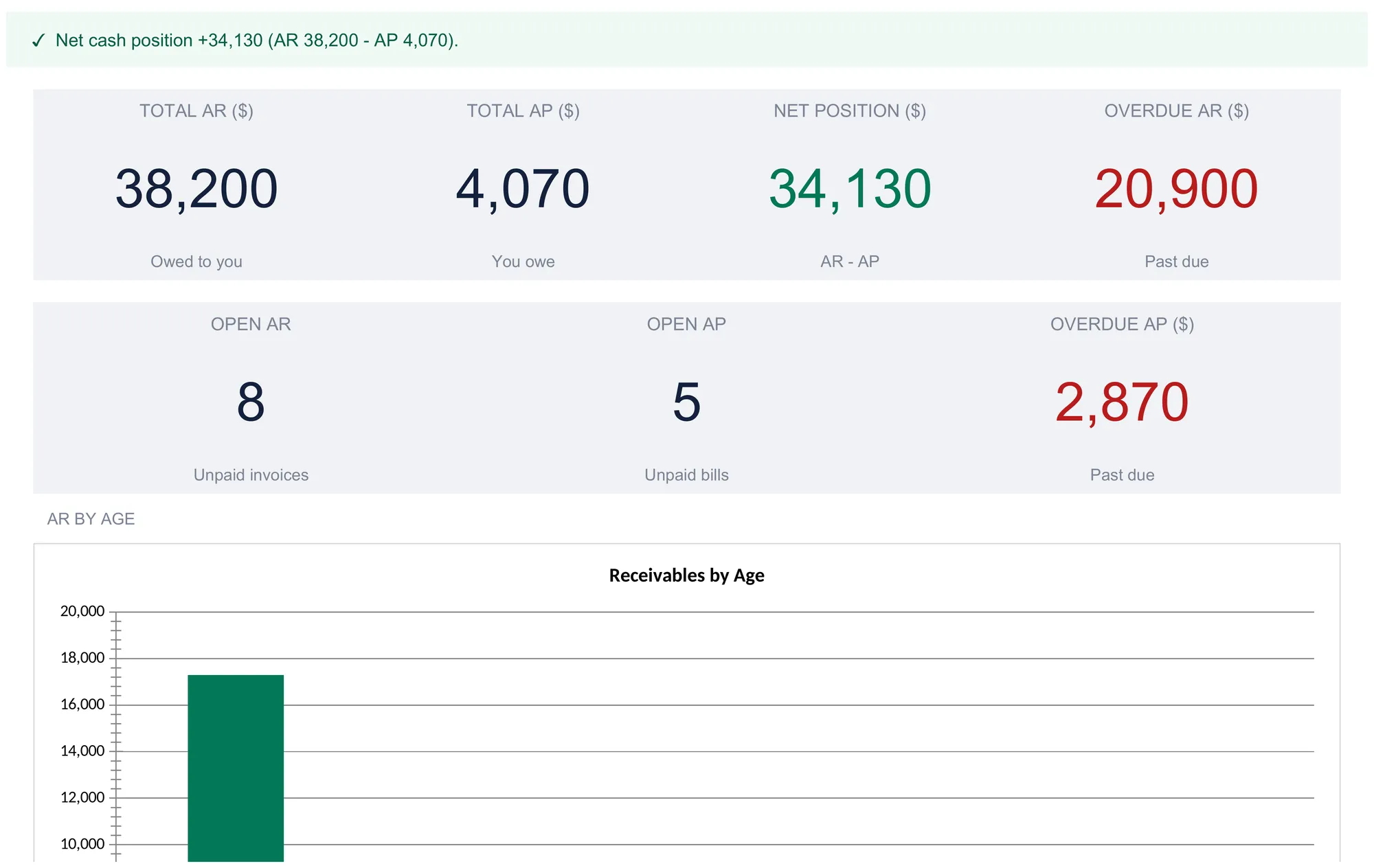Image resolution: width=1374 pixels, height=868 pixels.
Task: Select the OPEN AR label
Action: pos(251,324)
